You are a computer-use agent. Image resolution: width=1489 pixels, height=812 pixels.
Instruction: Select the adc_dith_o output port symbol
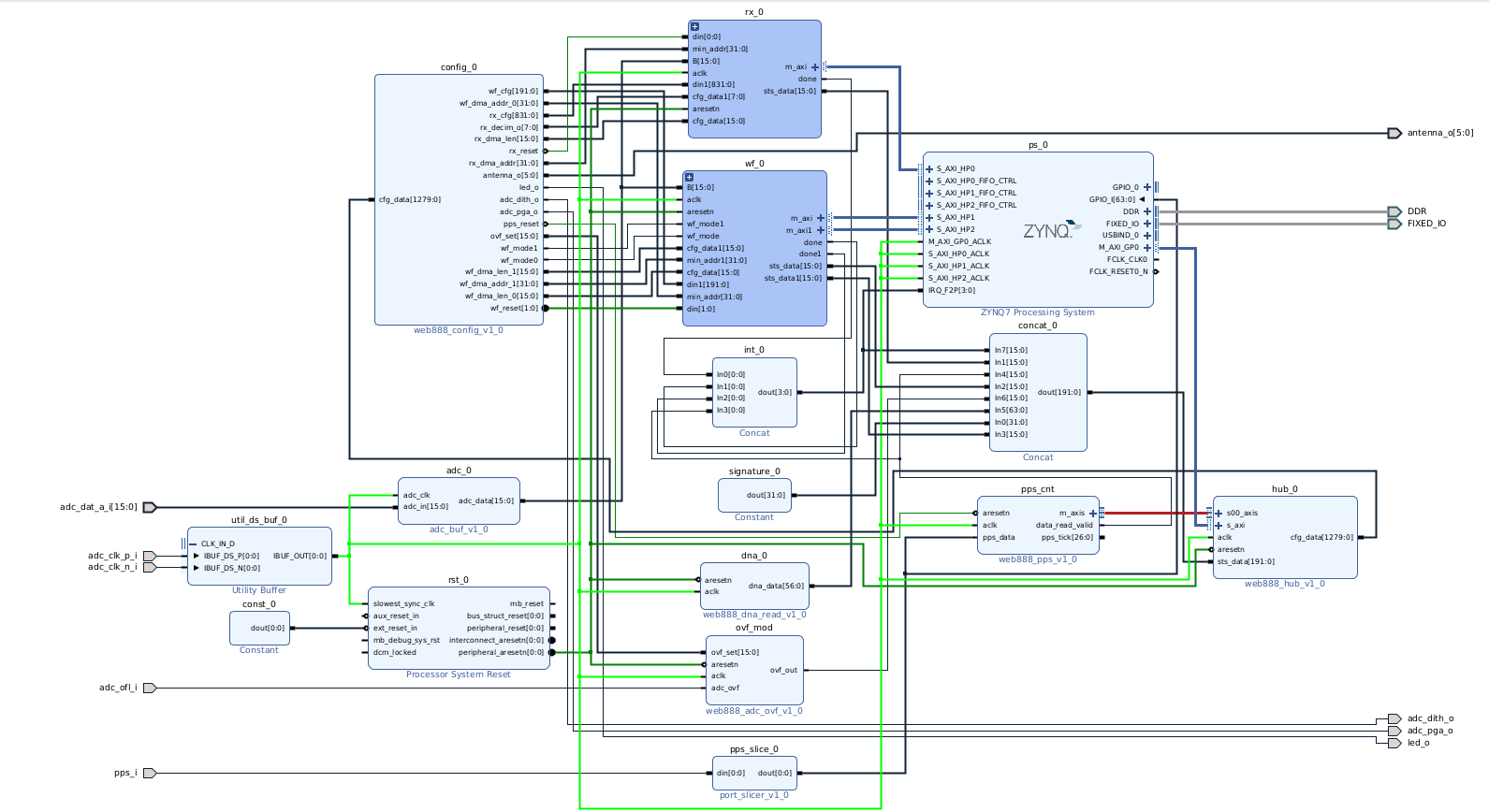[1394, 719]
